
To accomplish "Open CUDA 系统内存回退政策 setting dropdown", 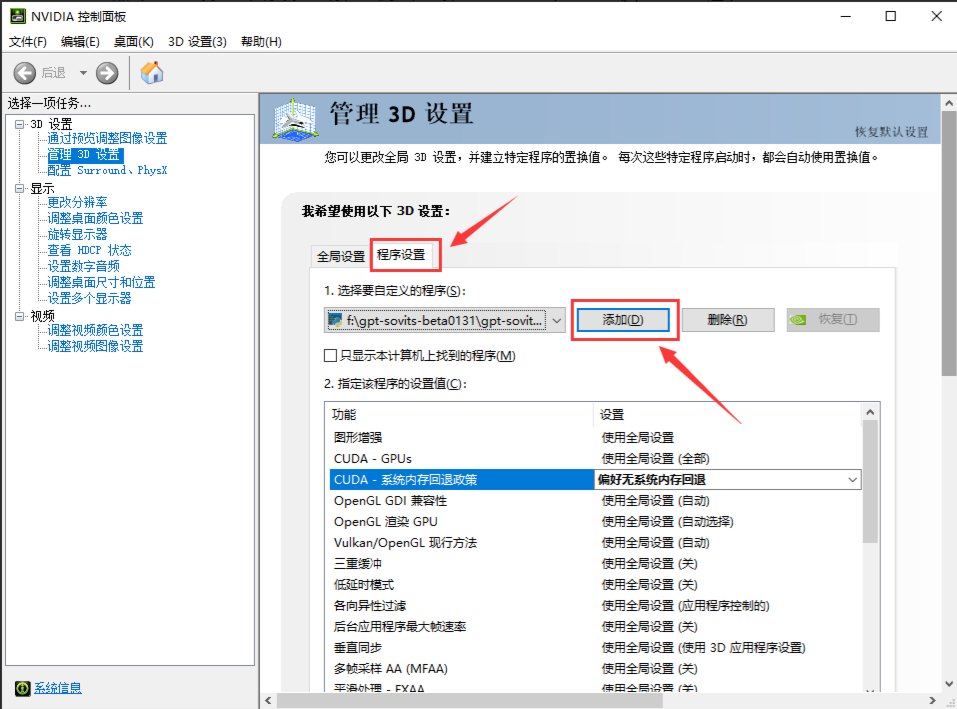I will point(852,480).
